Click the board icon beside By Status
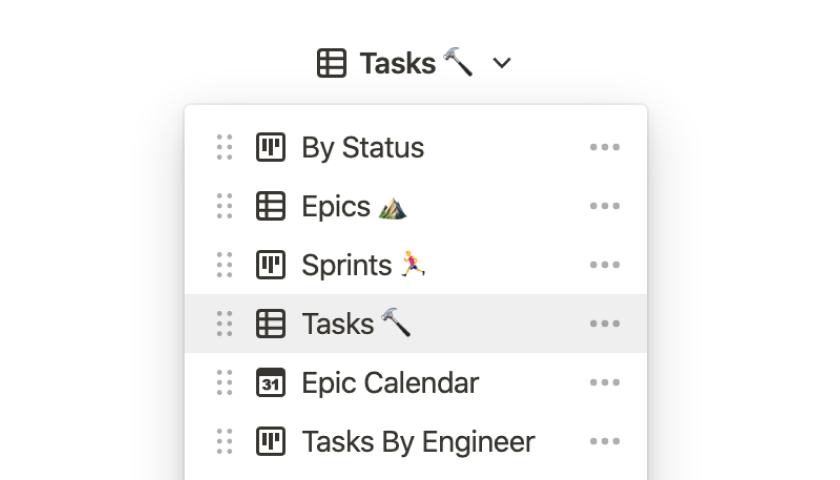 pos(270,148)
